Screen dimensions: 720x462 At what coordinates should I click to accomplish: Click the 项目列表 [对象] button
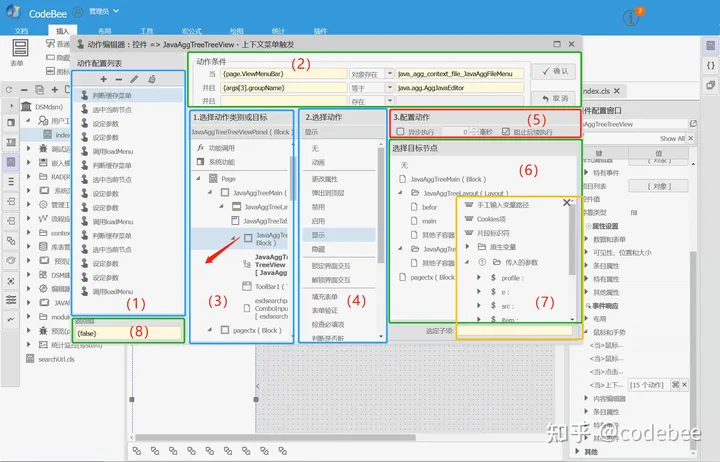[x=658, y=186]
